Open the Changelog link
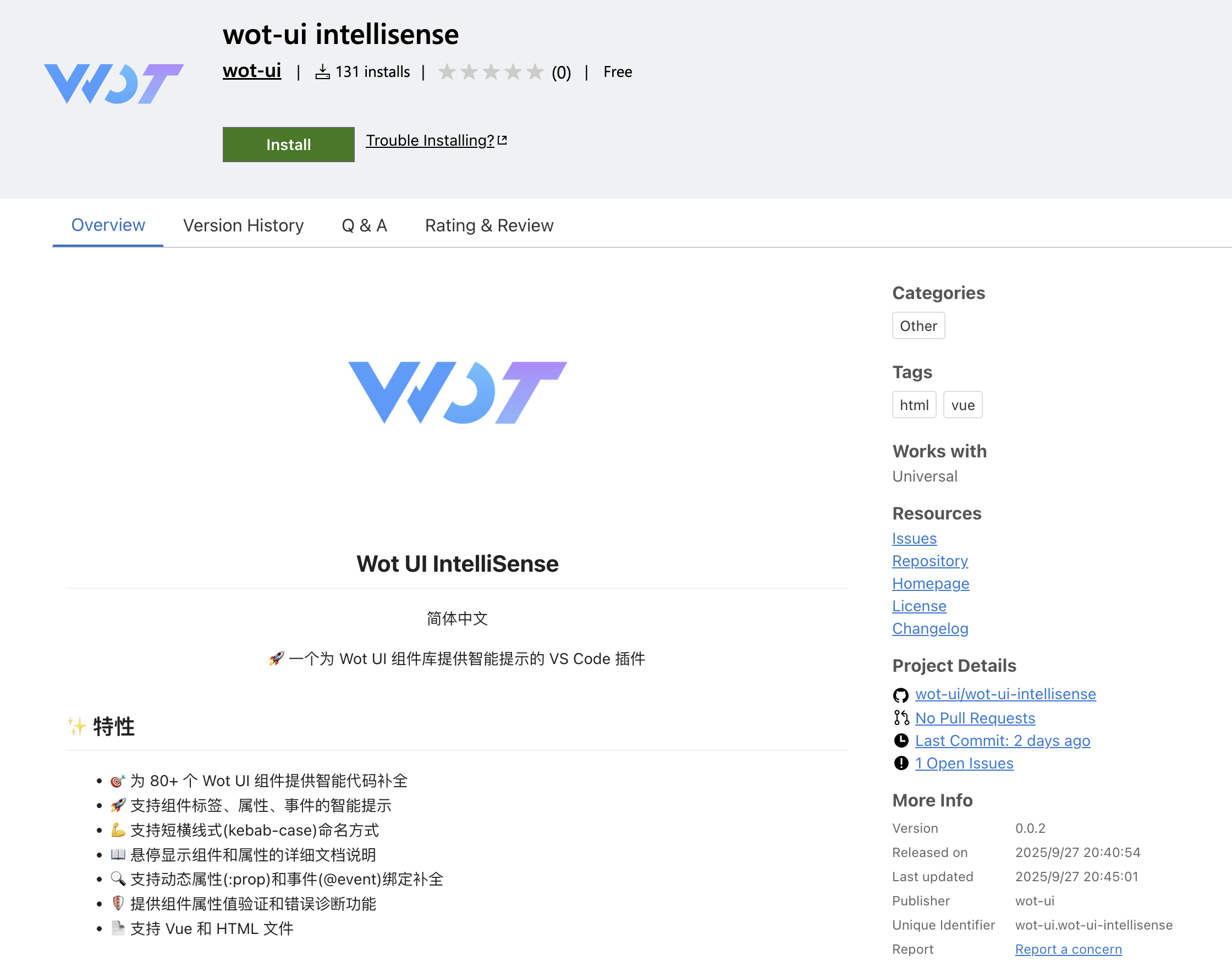This screenshot has height=962, width=1232. pos(930,629)
